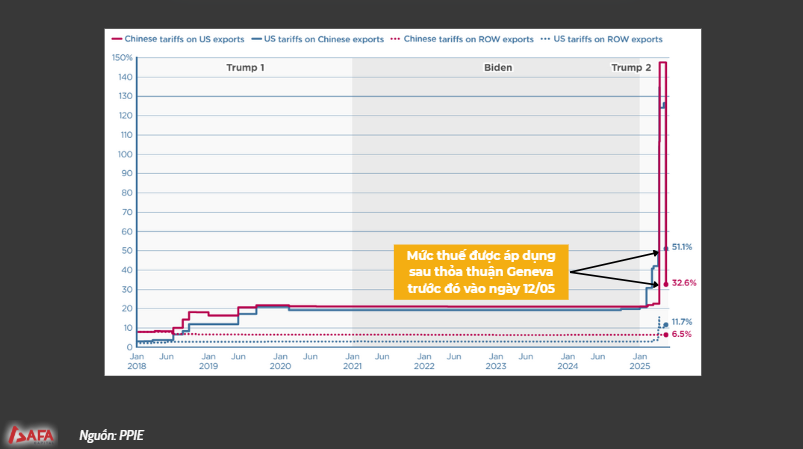Click the blue 11.7% endpoint dot

pyautogui.click(x=666, y=325)
